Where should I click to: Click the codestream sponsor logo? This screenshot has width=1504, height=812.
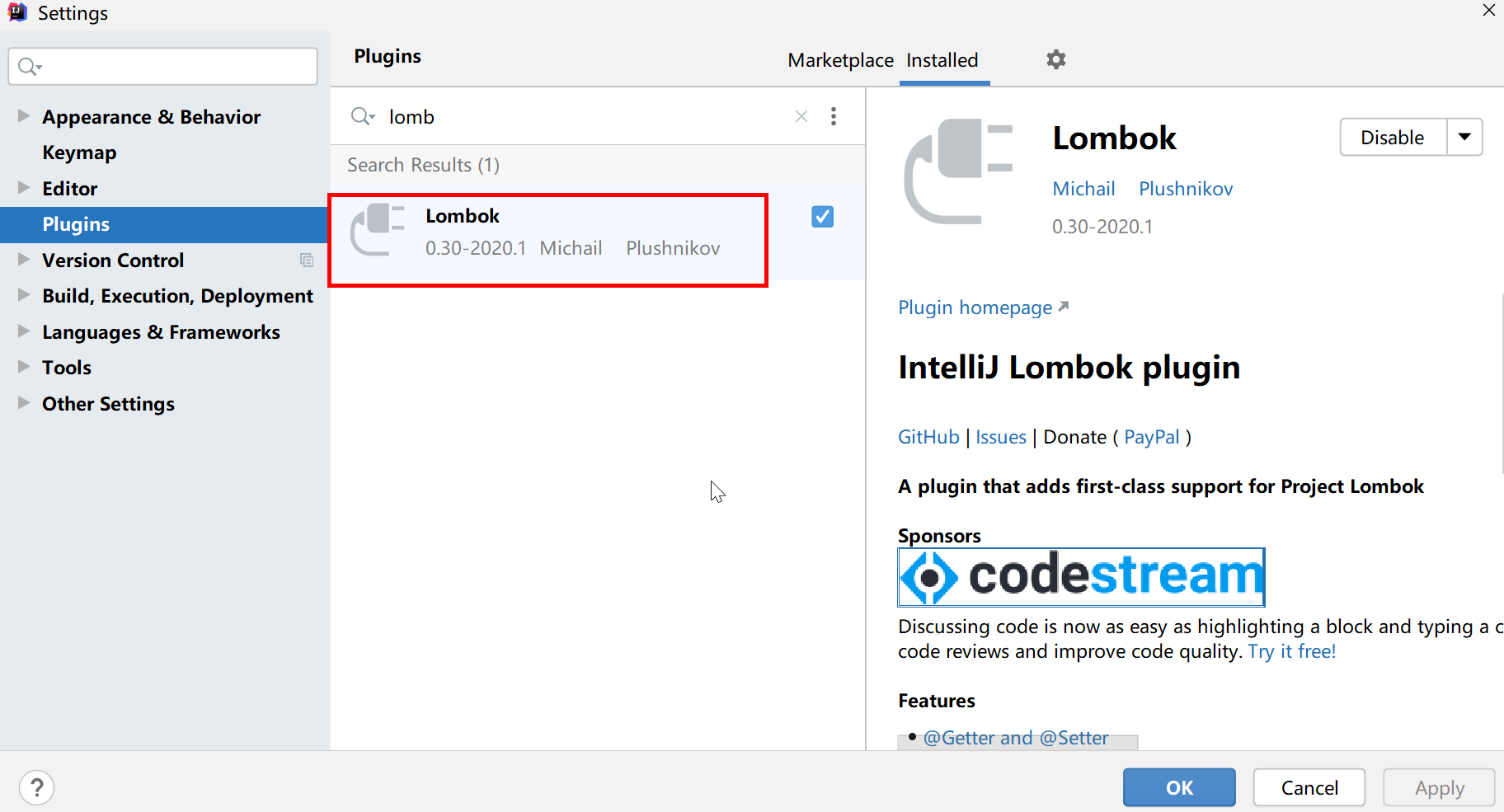1081,577
